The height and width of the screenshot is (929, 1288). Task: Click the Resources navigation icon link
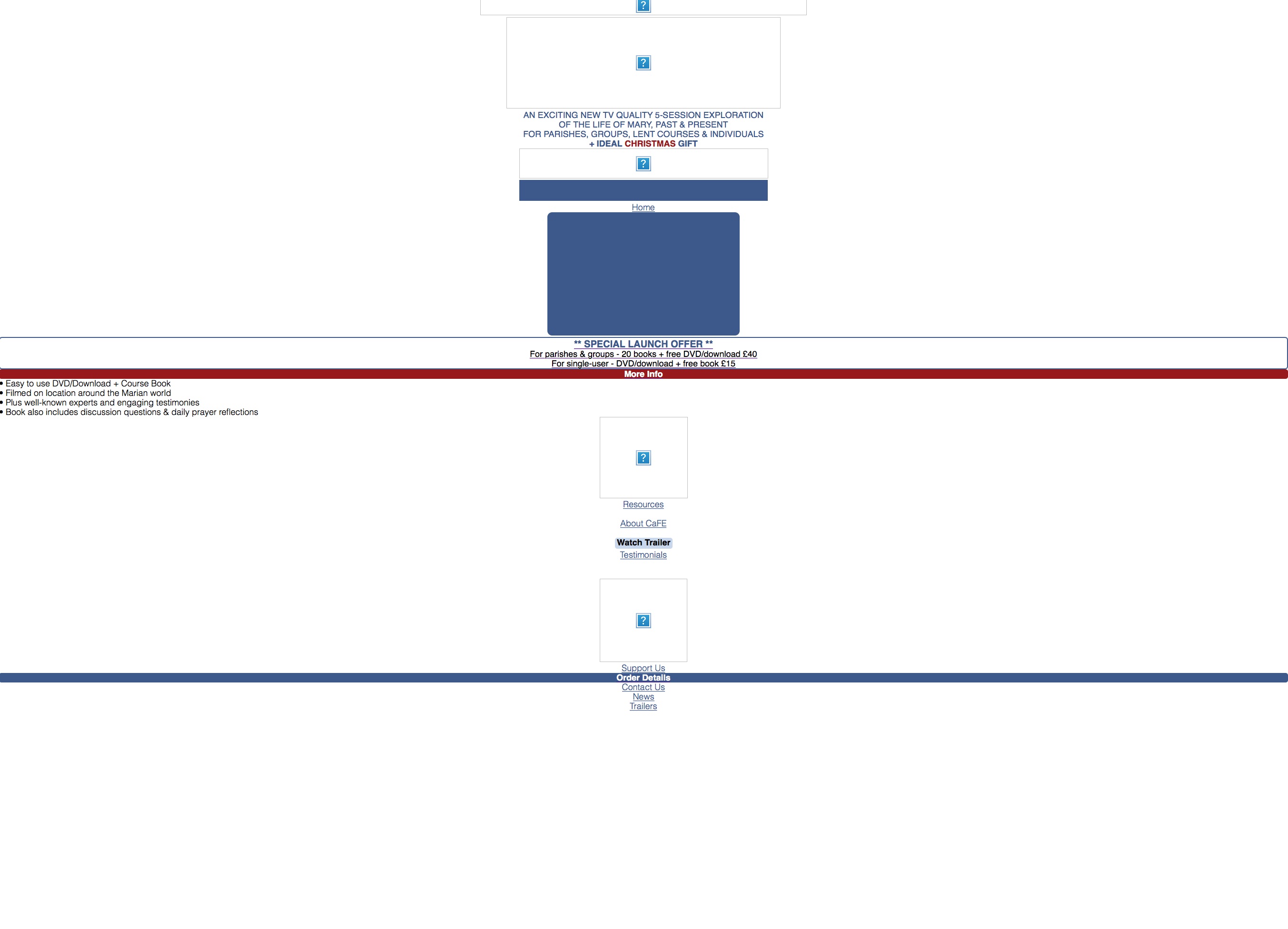[643, 457]
